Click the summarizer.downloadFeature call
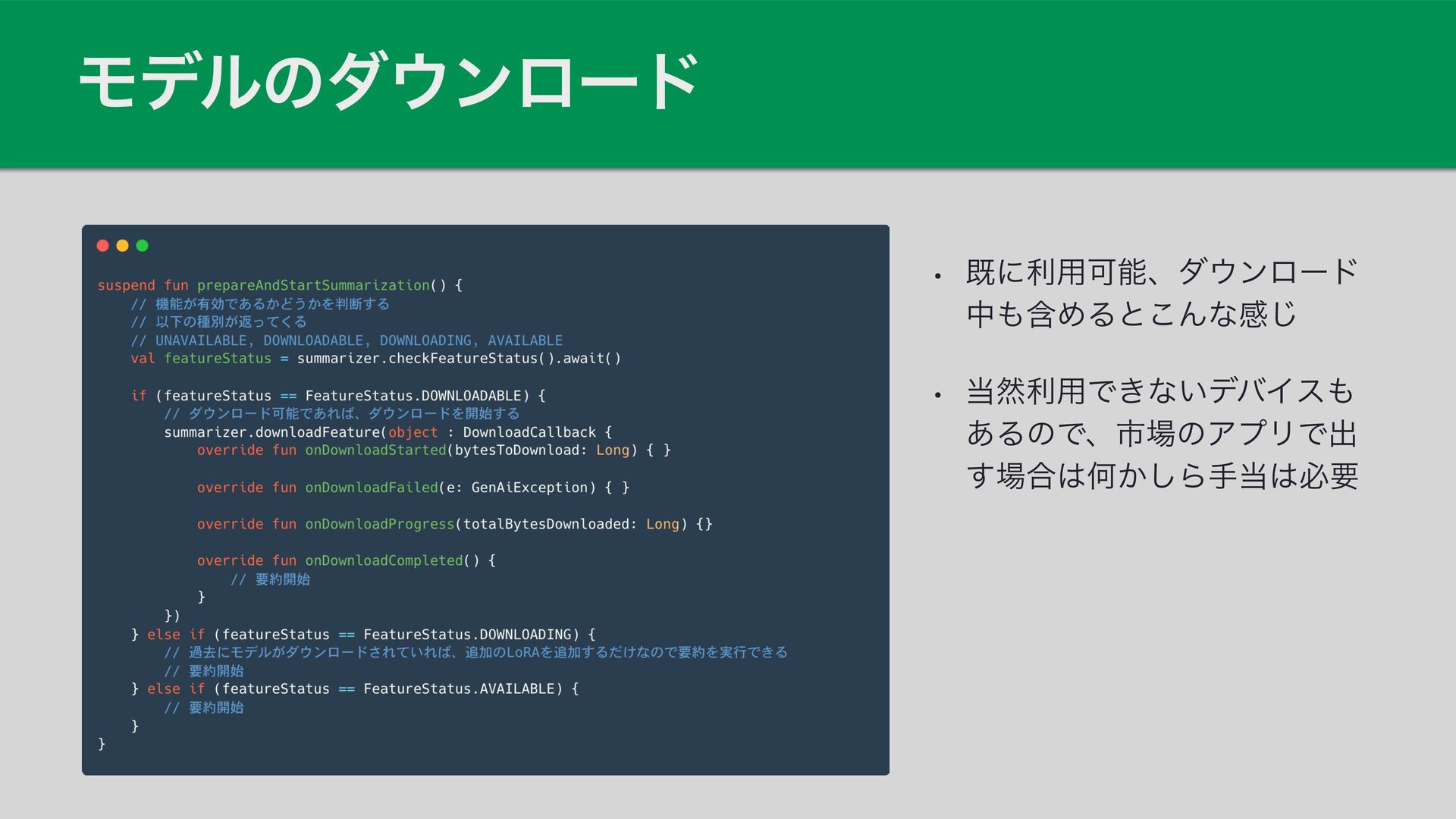 point(275,432)
